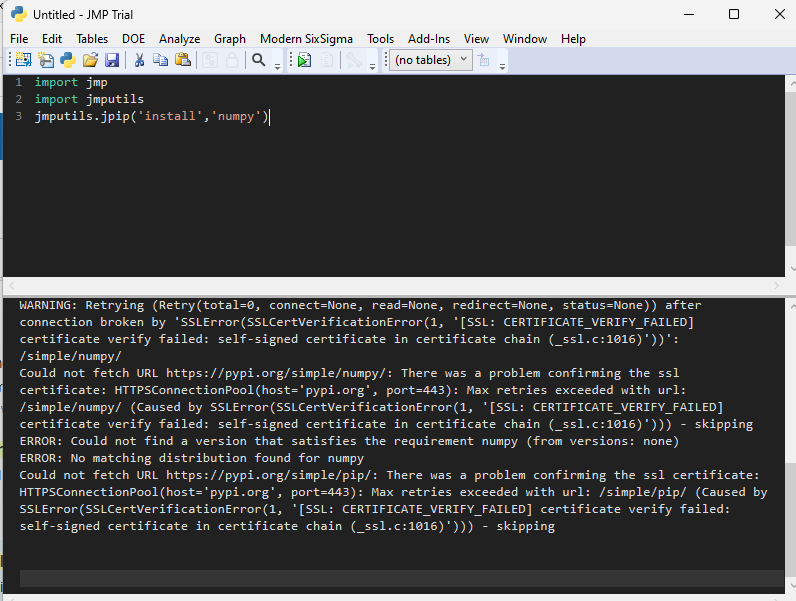This screenshot has width=796, height=601.
Task: Click 'WARNING: Retrying' log line
Action: coord(360,305)
